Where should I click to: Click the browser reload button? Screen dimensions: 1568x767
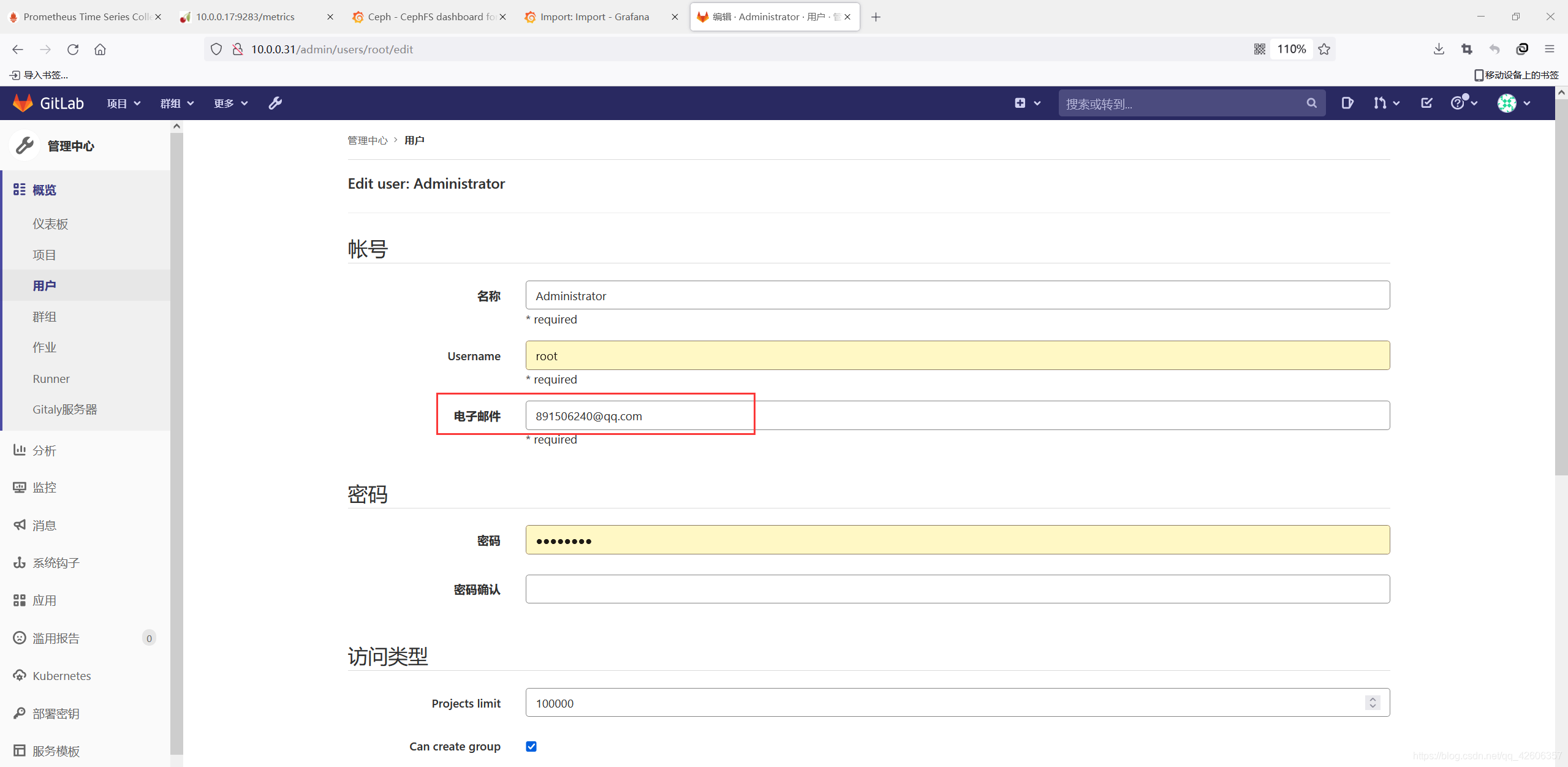(x=73, y=49)
